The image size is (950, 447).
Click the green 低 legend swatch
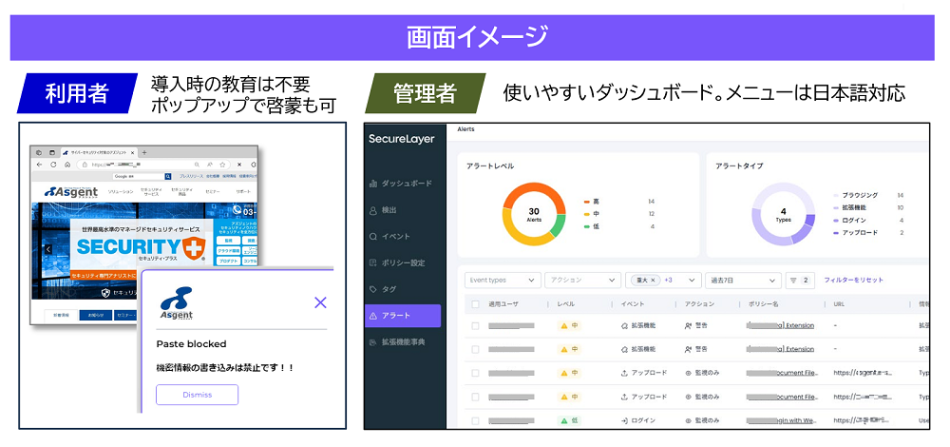tap(587, 227)
